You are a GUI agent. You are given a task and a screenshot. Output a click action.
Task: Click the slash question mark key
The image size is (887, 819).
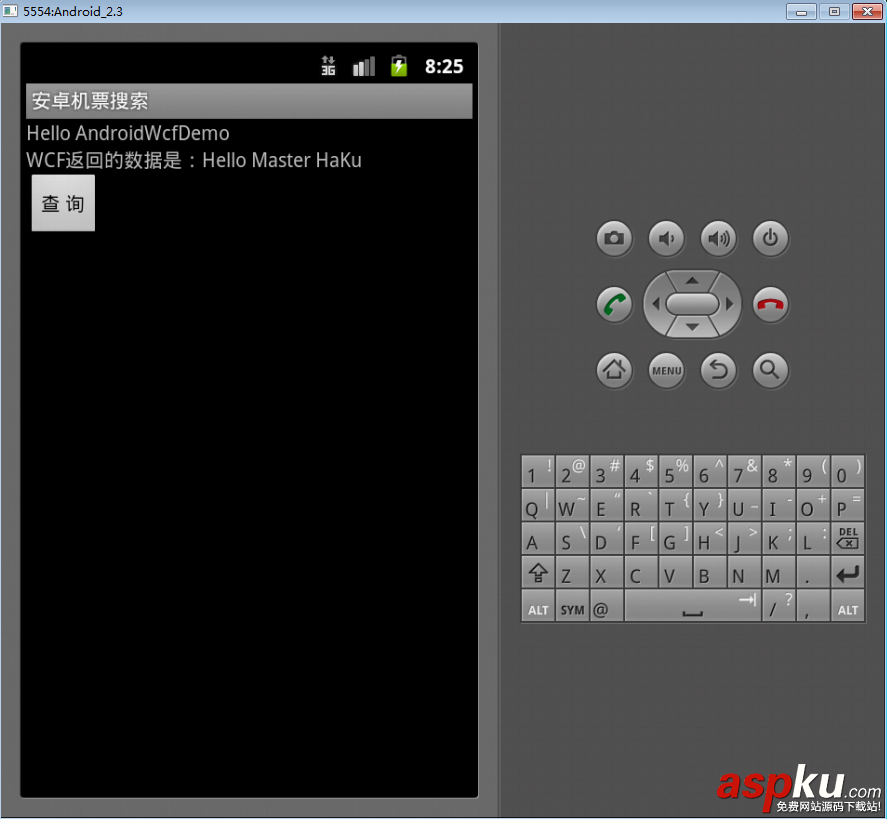pyautogui.click(x=778, y=606)
